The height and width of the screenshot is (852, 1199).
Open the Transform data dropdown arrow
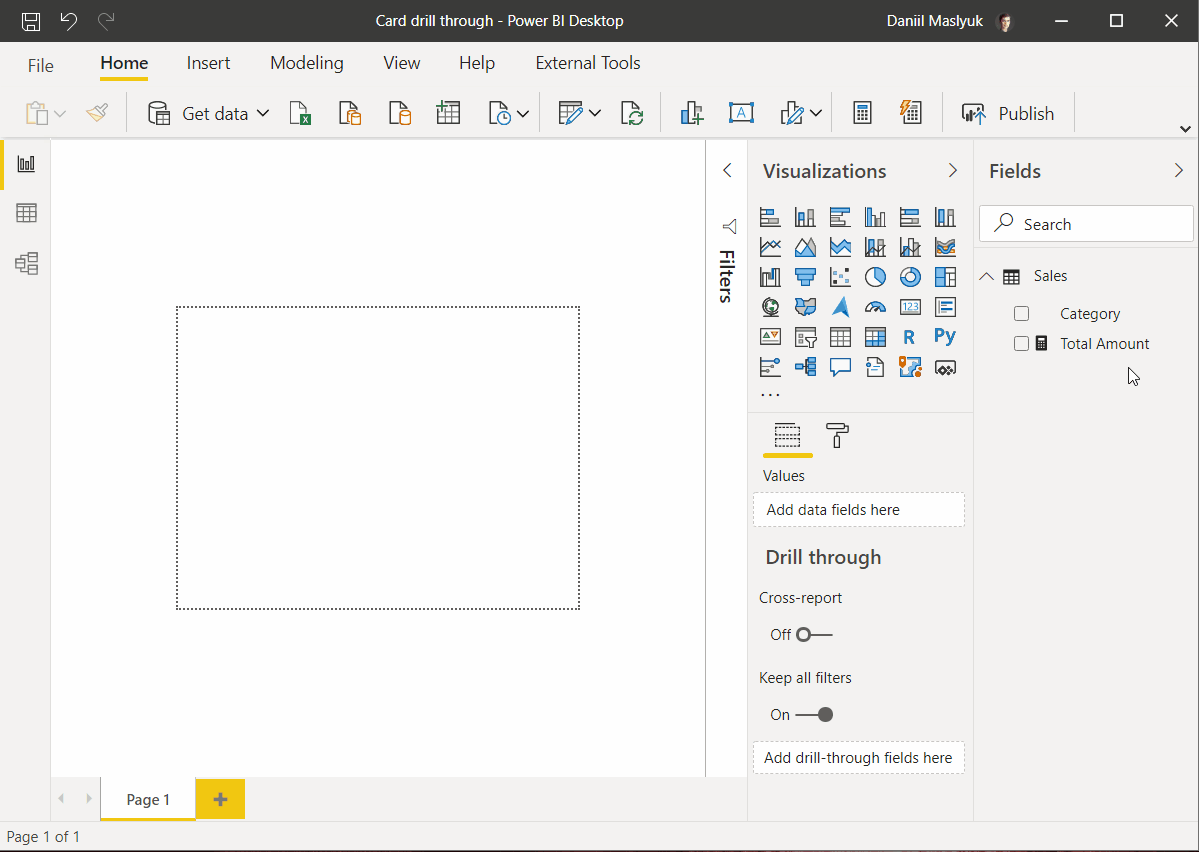click(x=595, y=113)
